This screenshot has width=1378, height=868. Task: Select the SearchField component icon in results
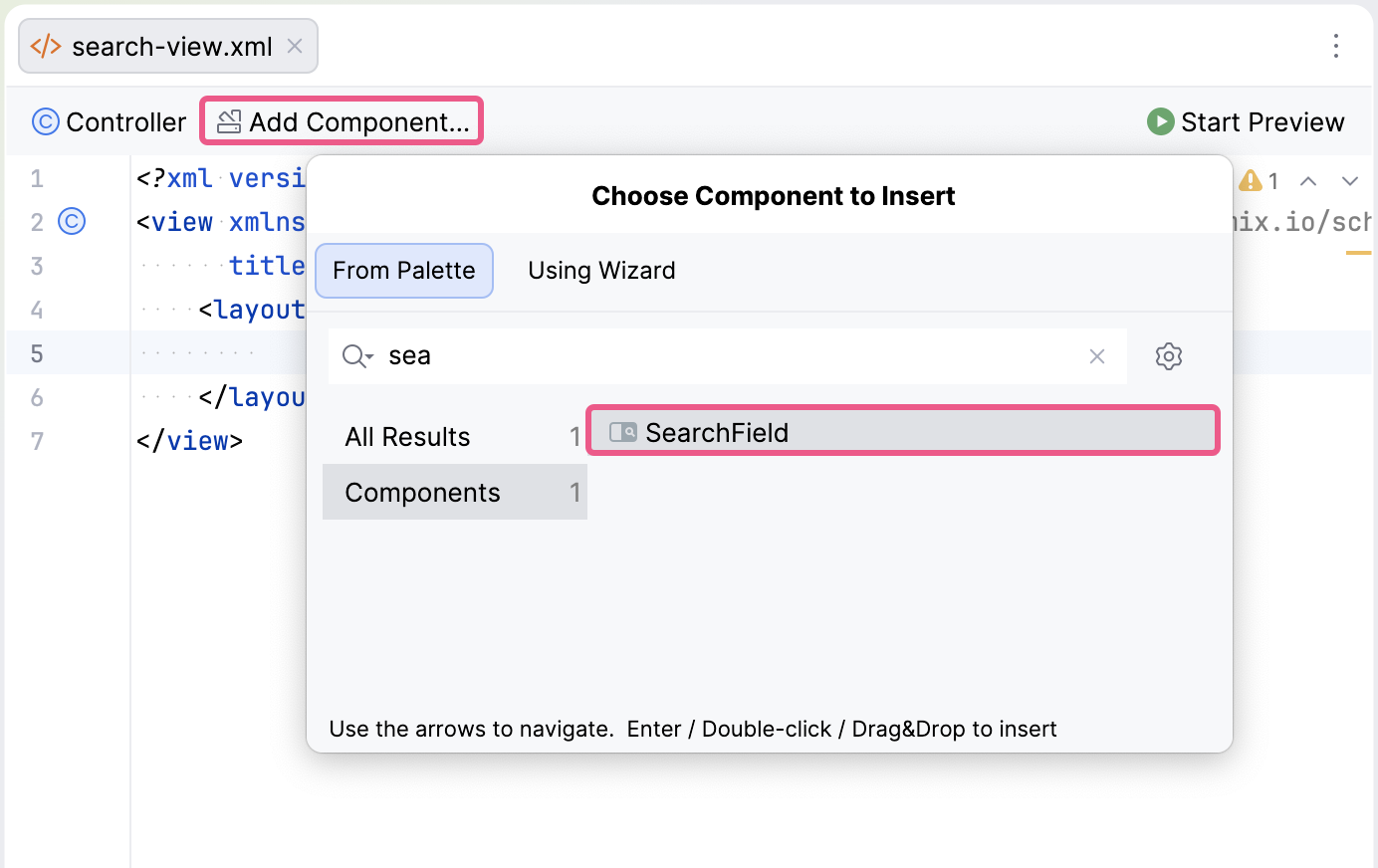coord(624,432)
